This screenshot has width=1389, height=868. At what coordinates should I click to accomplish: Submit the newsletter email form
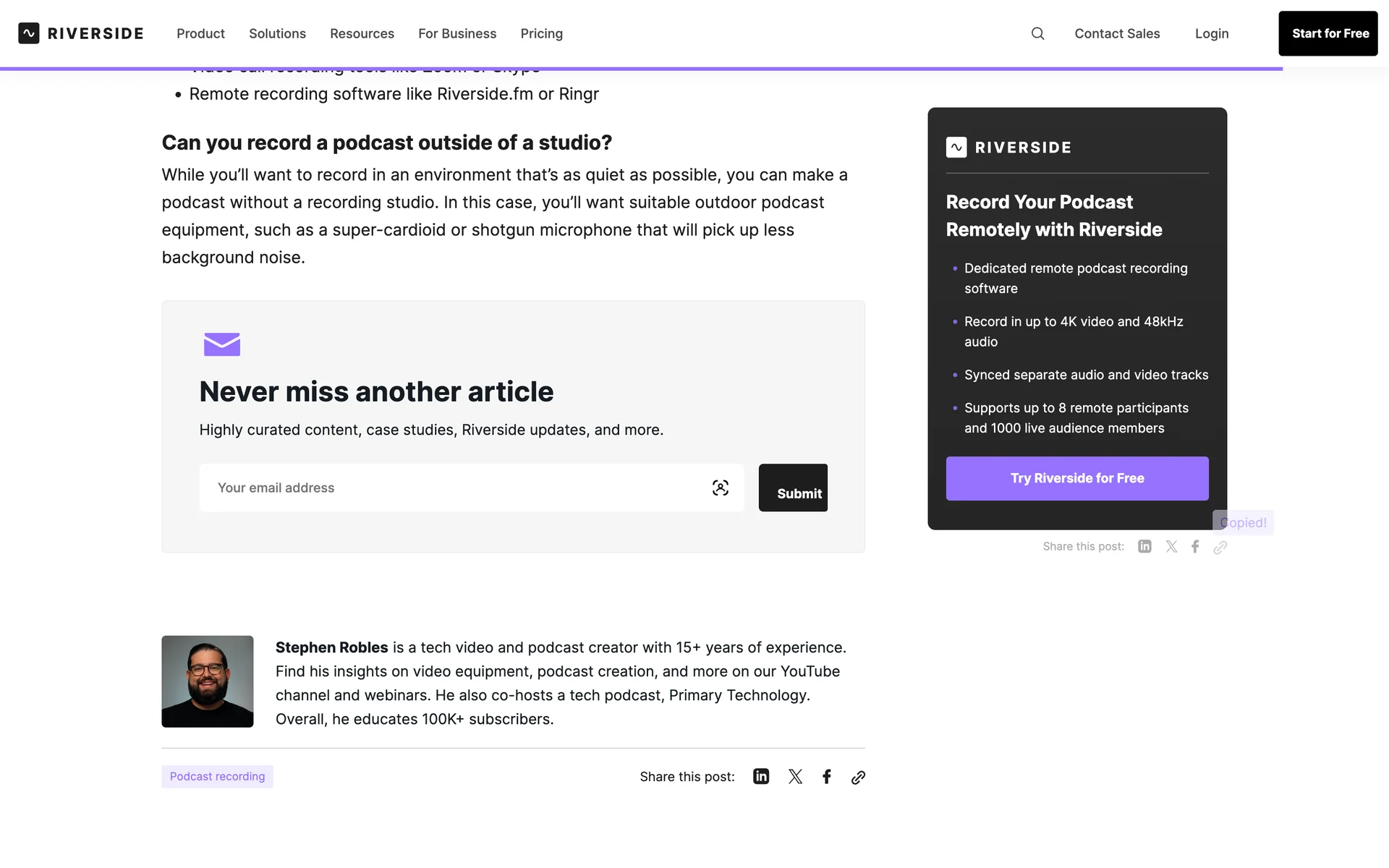[x=793, y=488]
